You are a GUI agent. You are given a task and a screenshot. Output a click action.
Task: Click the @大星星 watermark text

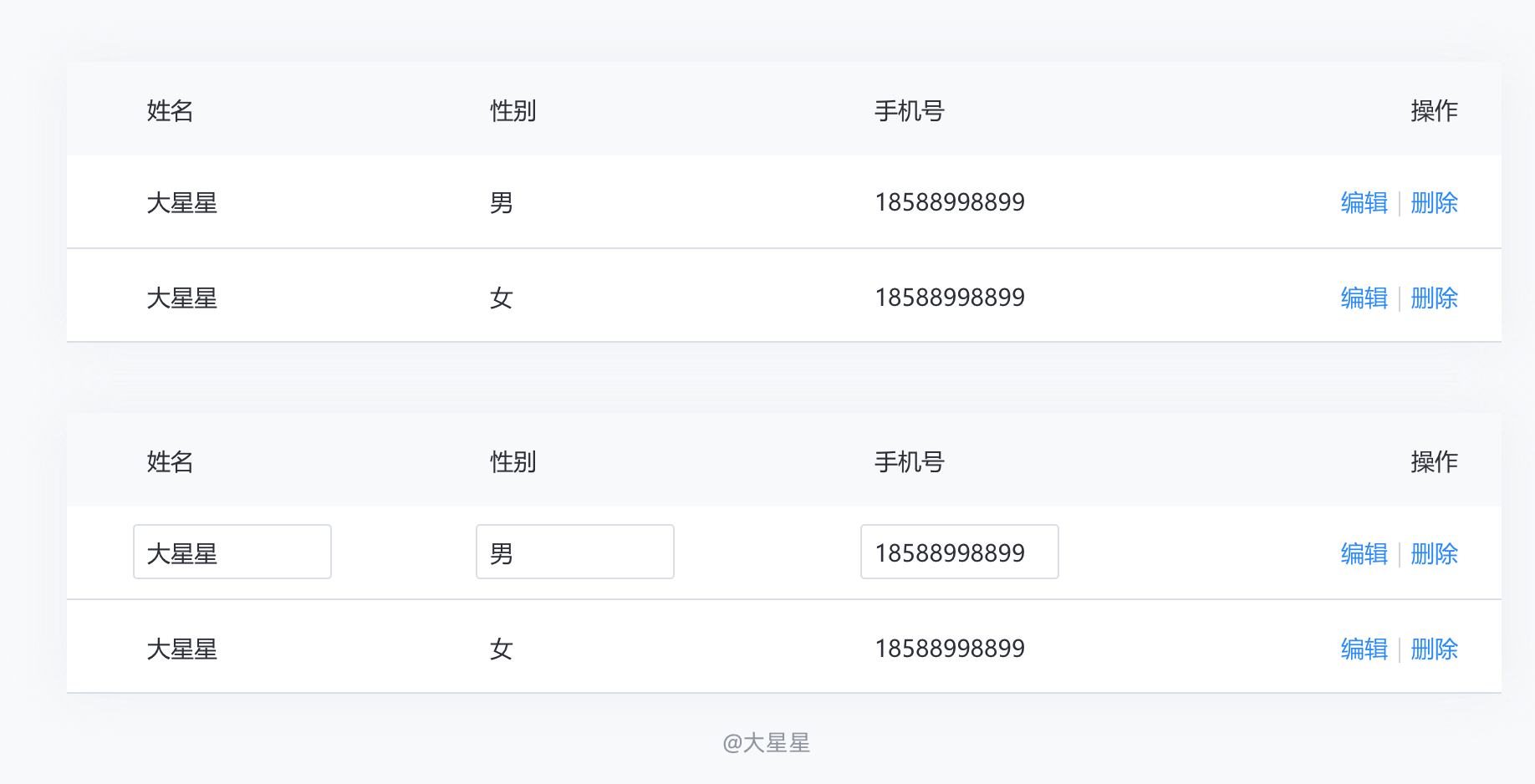click(767, 742)
